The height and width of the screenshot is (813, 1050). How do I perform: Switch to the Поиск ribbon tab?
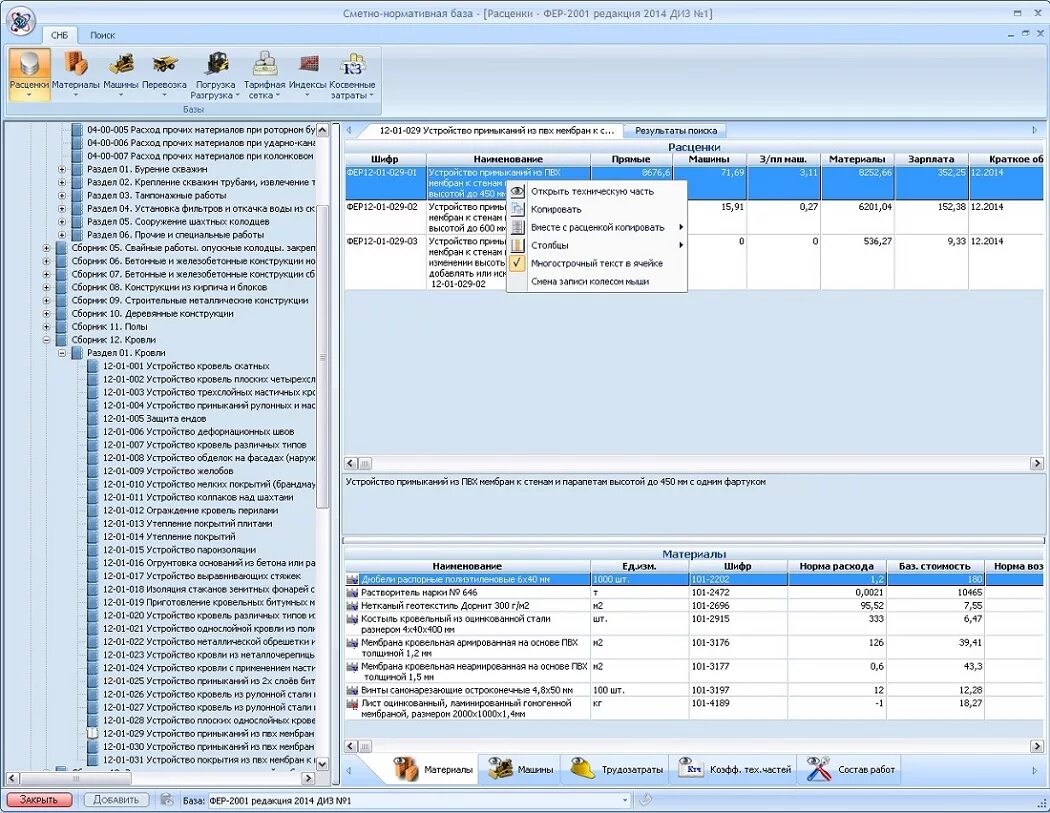click(x=102, y=35)
